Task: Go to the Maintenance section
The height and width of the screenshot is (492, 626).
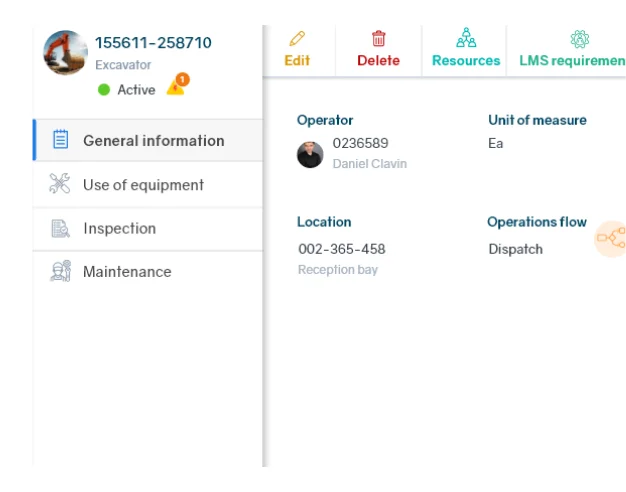Action: (127, 272)
